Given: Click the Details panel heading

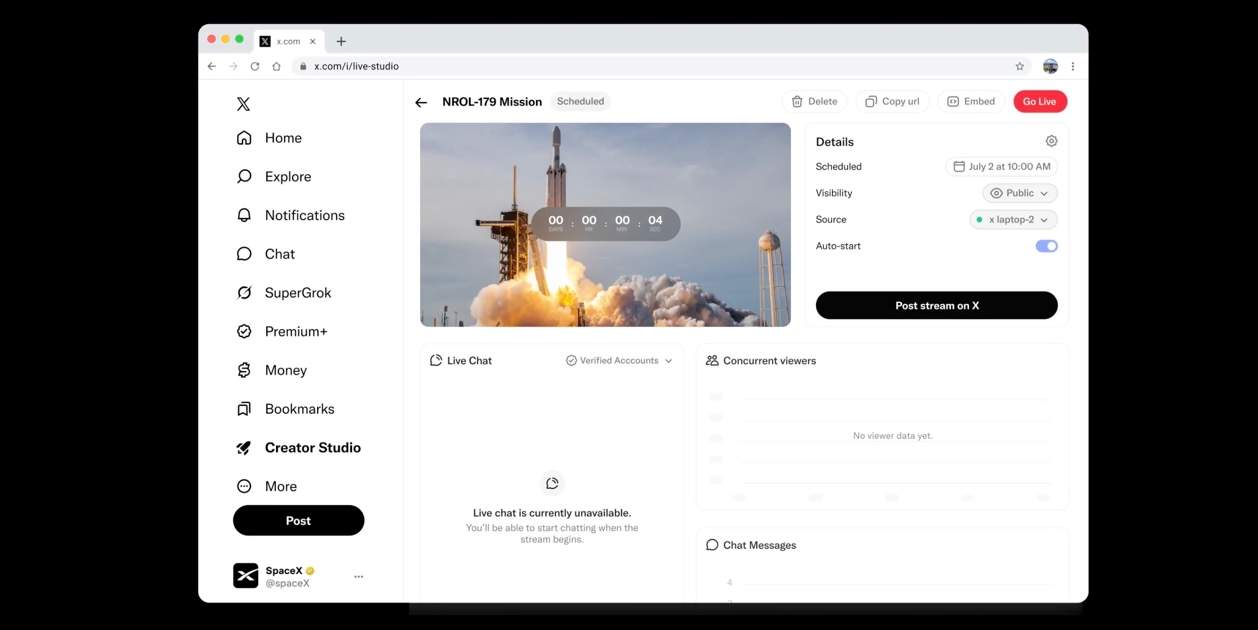Looking at the screenshot, I should [x=835, y=142].
